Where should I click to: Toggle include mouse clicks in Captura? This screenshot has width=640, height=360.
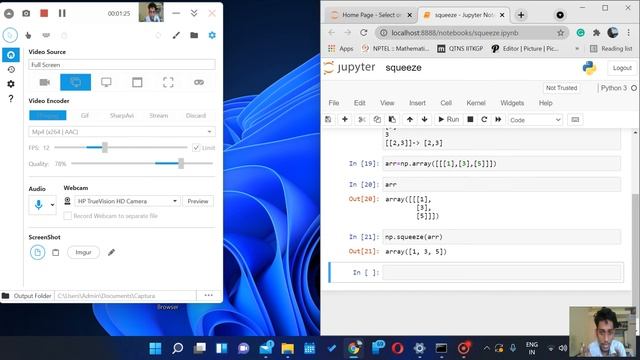click(28, 36)
